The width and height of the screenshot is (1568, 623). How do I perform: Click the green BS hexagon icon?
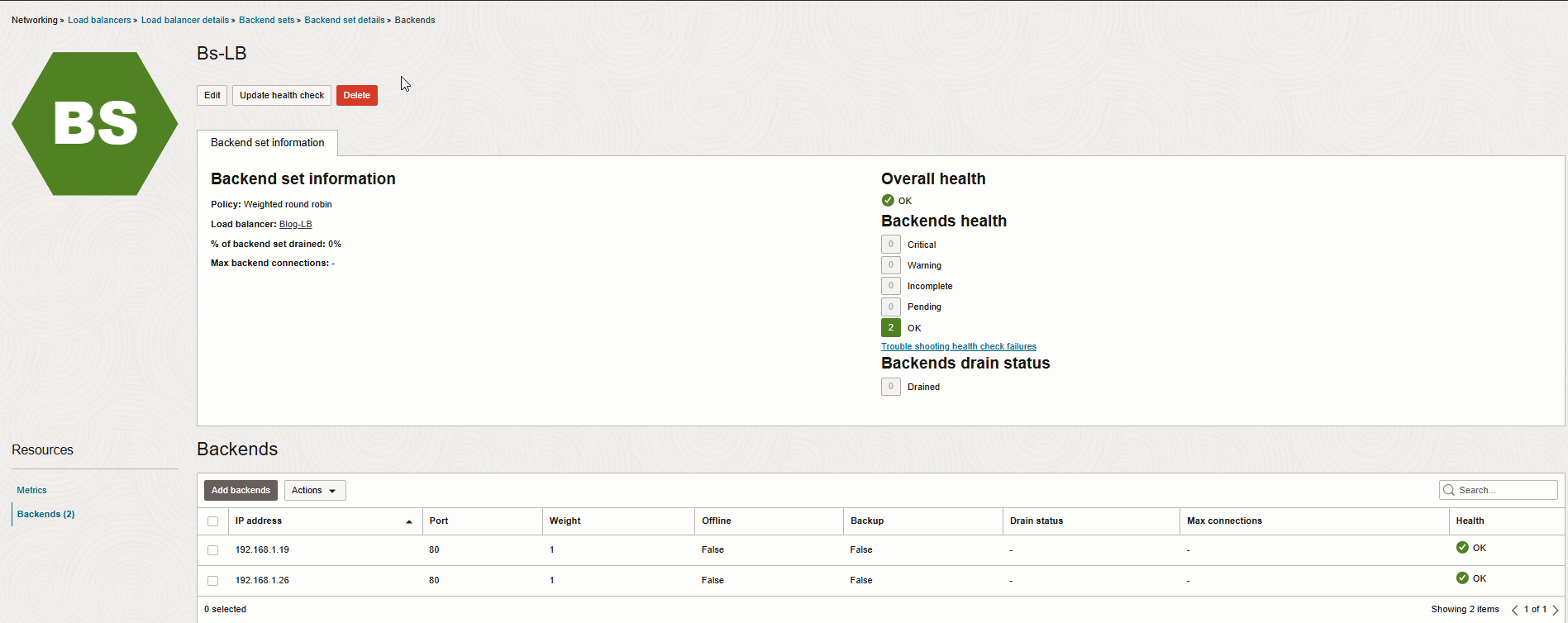tap(95, 124)
